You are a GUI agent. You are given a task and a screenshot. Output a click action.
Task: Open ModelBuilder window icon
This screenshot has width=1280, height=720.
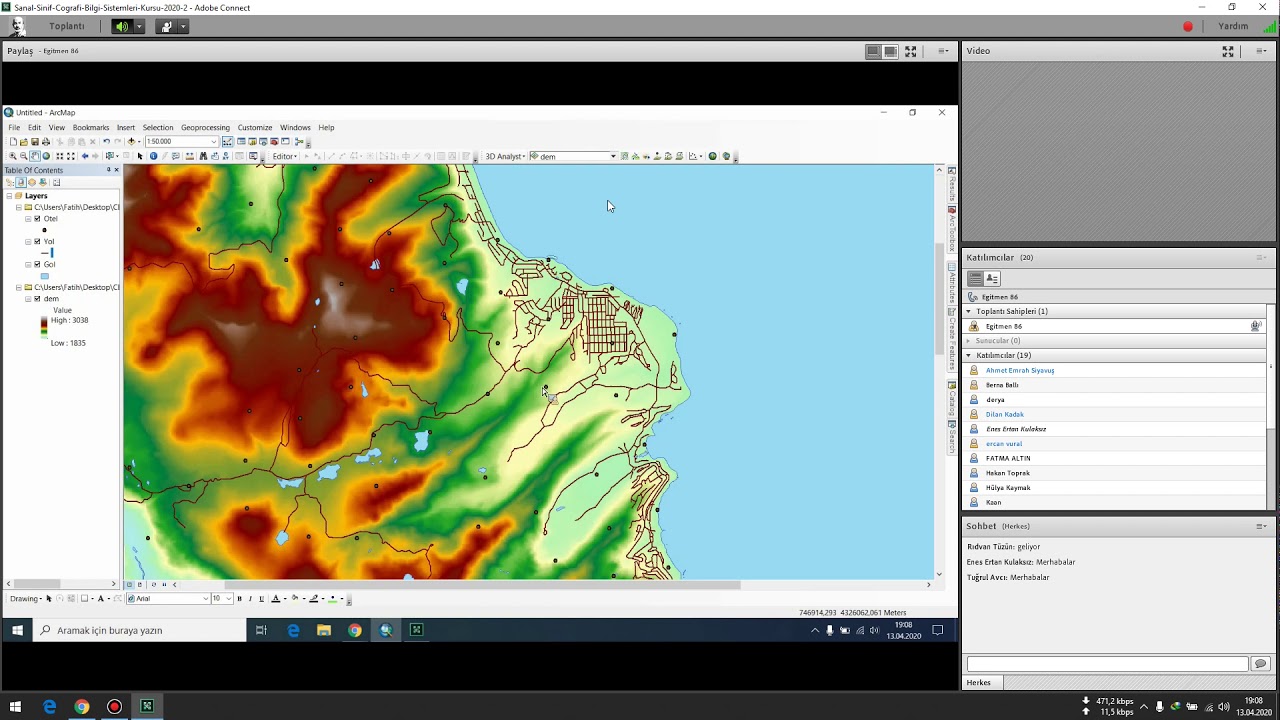point(299,142)
